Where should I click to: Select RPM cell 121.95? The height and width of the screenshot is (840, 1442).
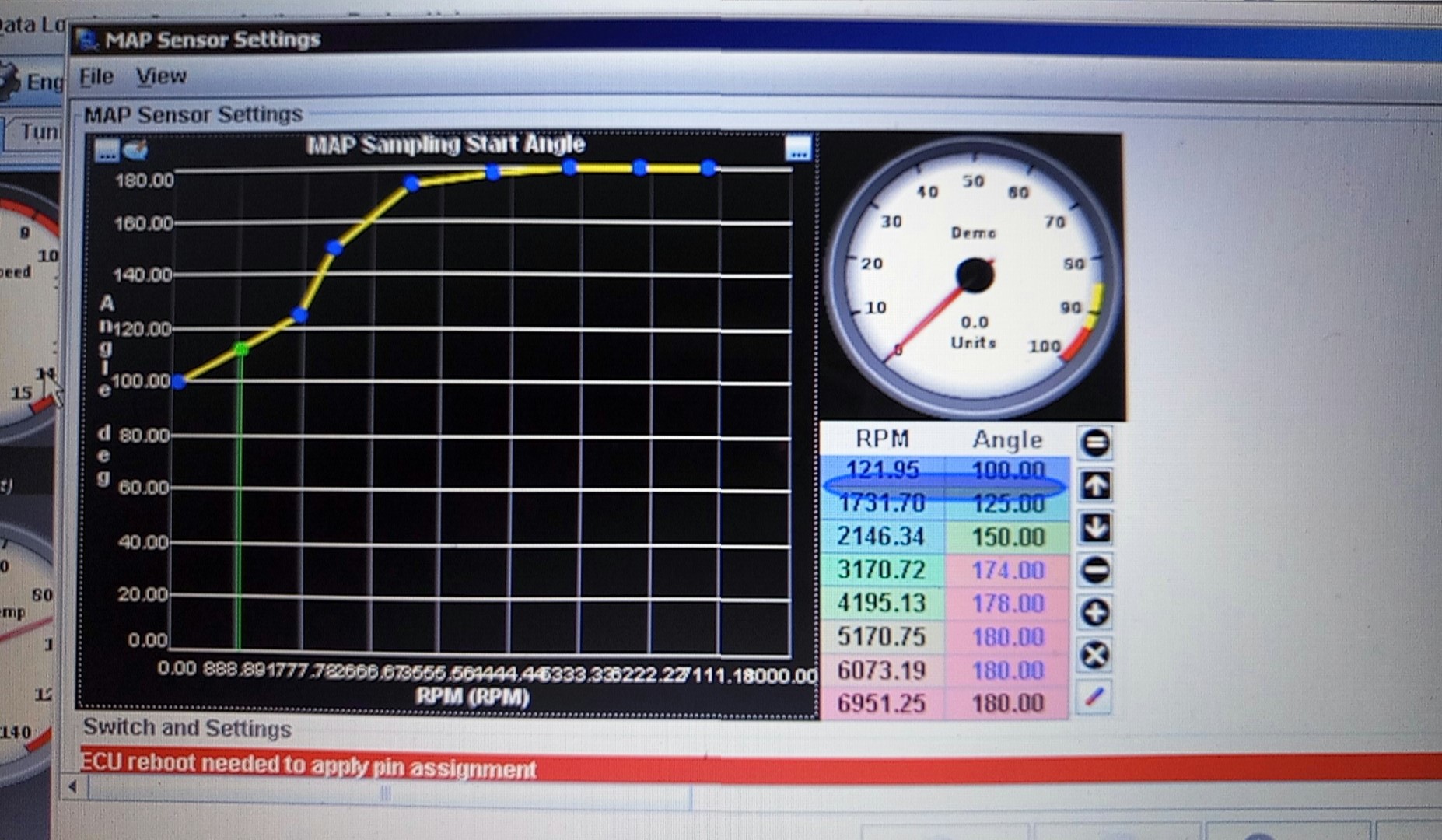pos(883,470)
